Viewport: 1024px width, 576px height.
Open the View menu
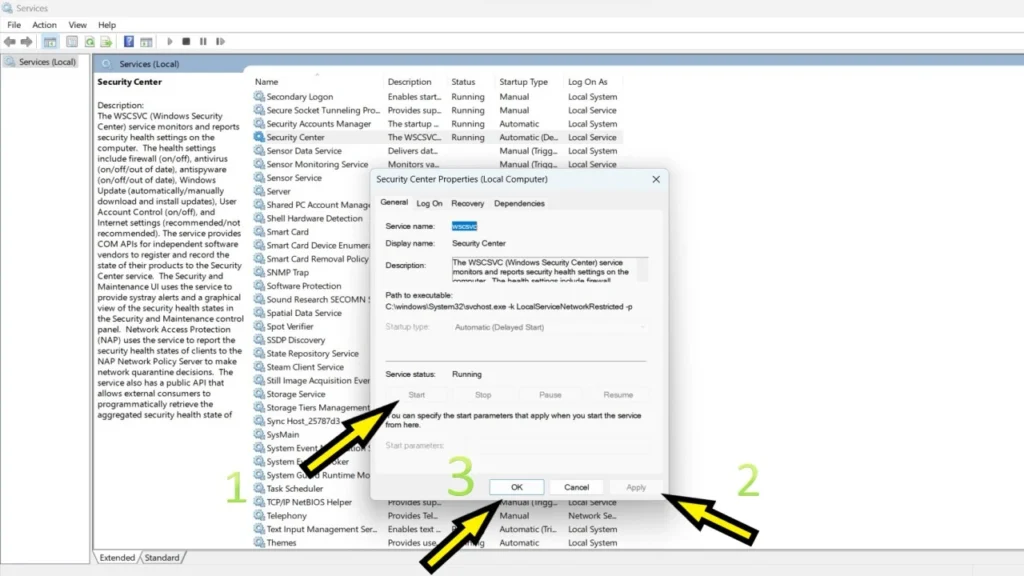pos(77,25)
